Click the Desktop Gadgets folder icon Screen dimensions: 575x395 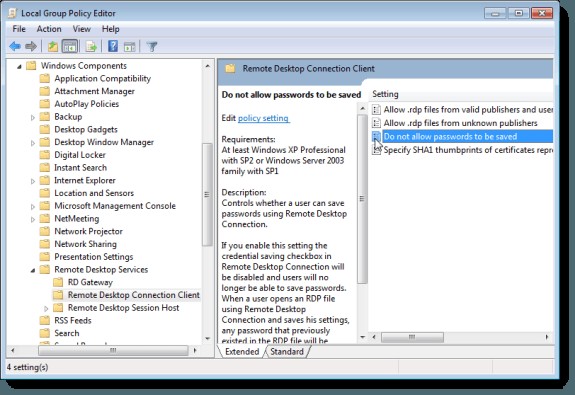[45, 129]
